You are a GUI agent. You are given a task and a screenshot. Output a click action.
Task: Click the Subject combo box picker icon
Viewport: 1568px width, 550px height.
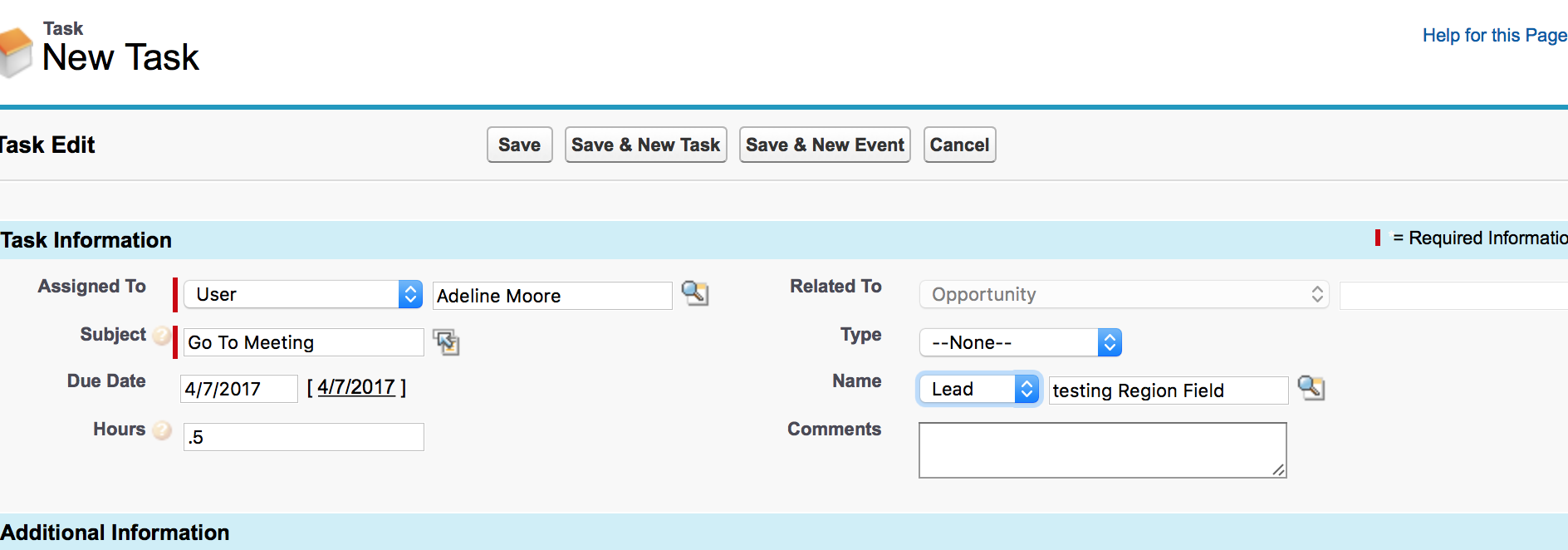446,342
